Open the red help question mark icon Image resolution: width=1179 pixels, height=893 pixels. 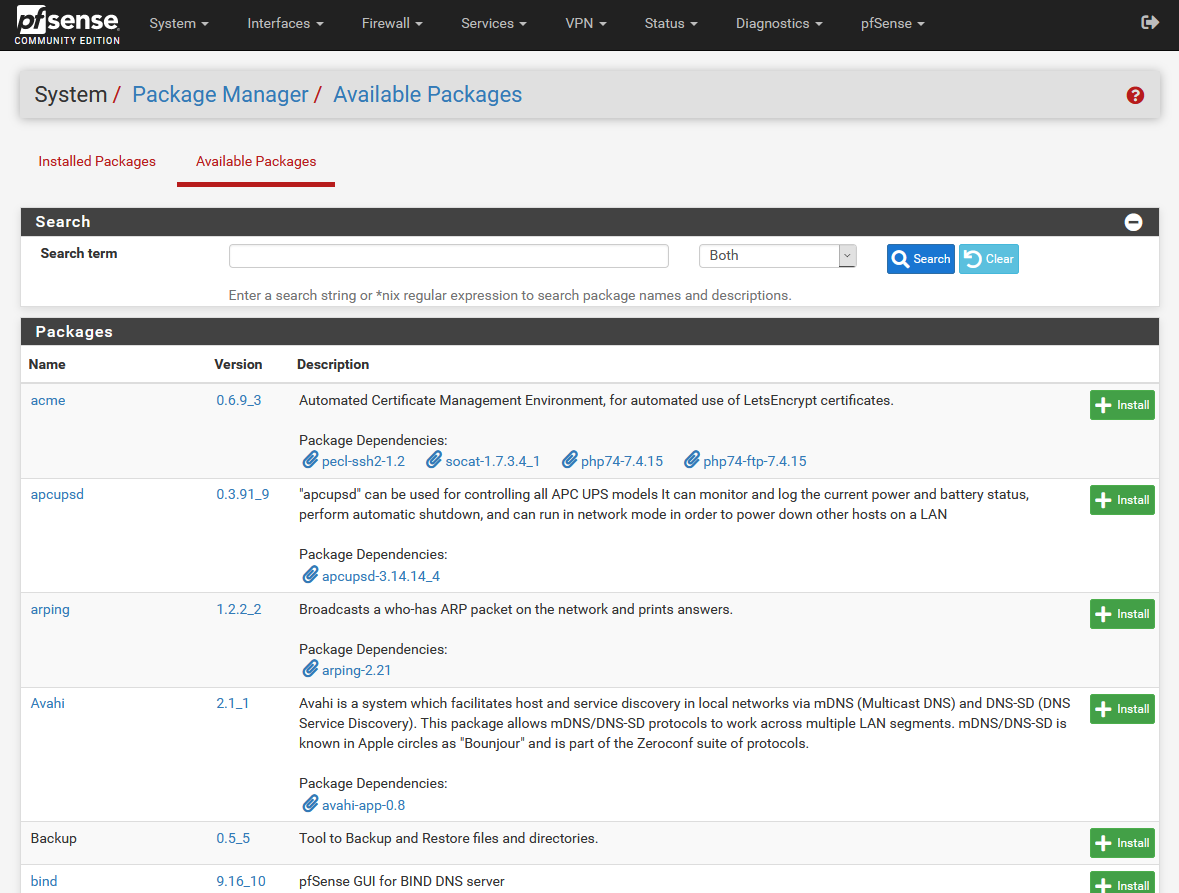pos(1135,95)
